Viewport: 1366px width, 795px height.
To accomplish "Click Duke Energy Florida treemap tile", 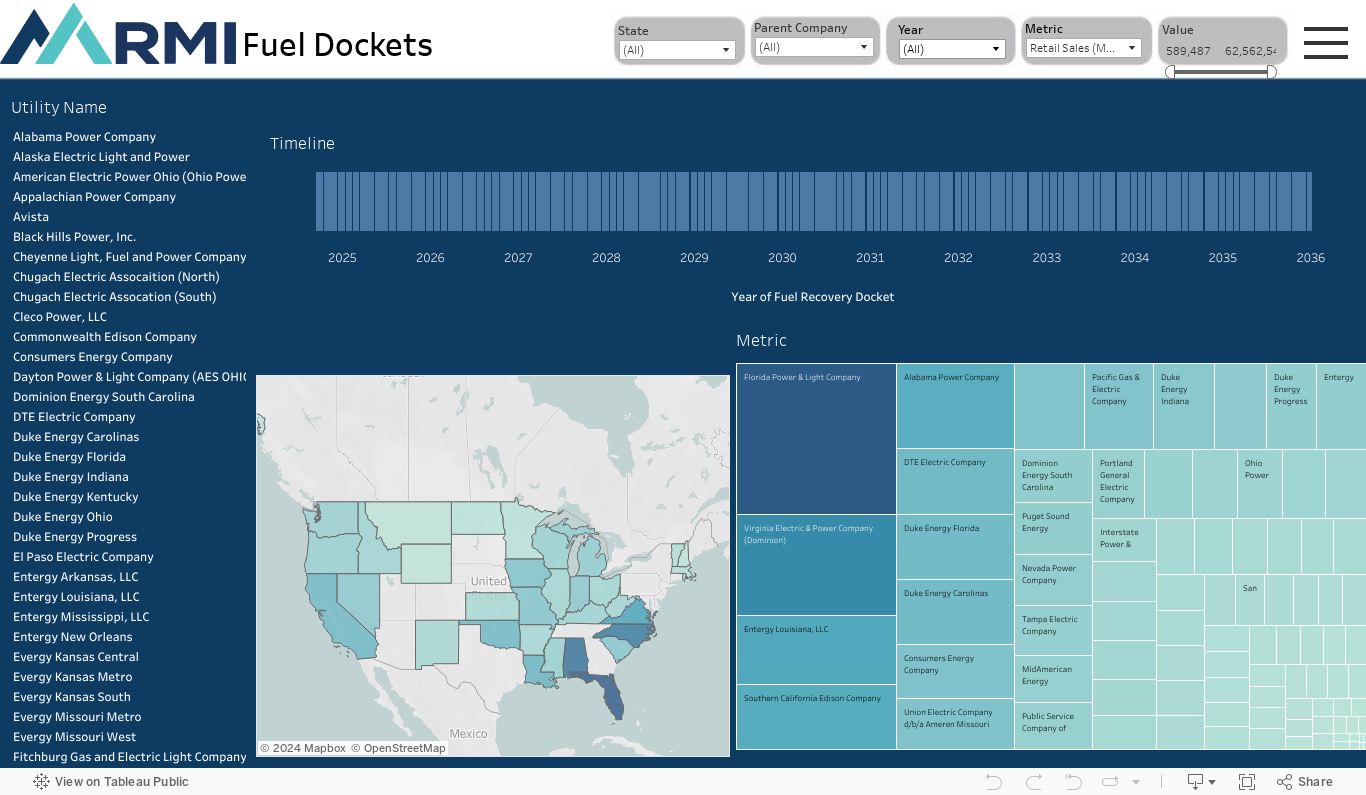I will click(956, 547).
